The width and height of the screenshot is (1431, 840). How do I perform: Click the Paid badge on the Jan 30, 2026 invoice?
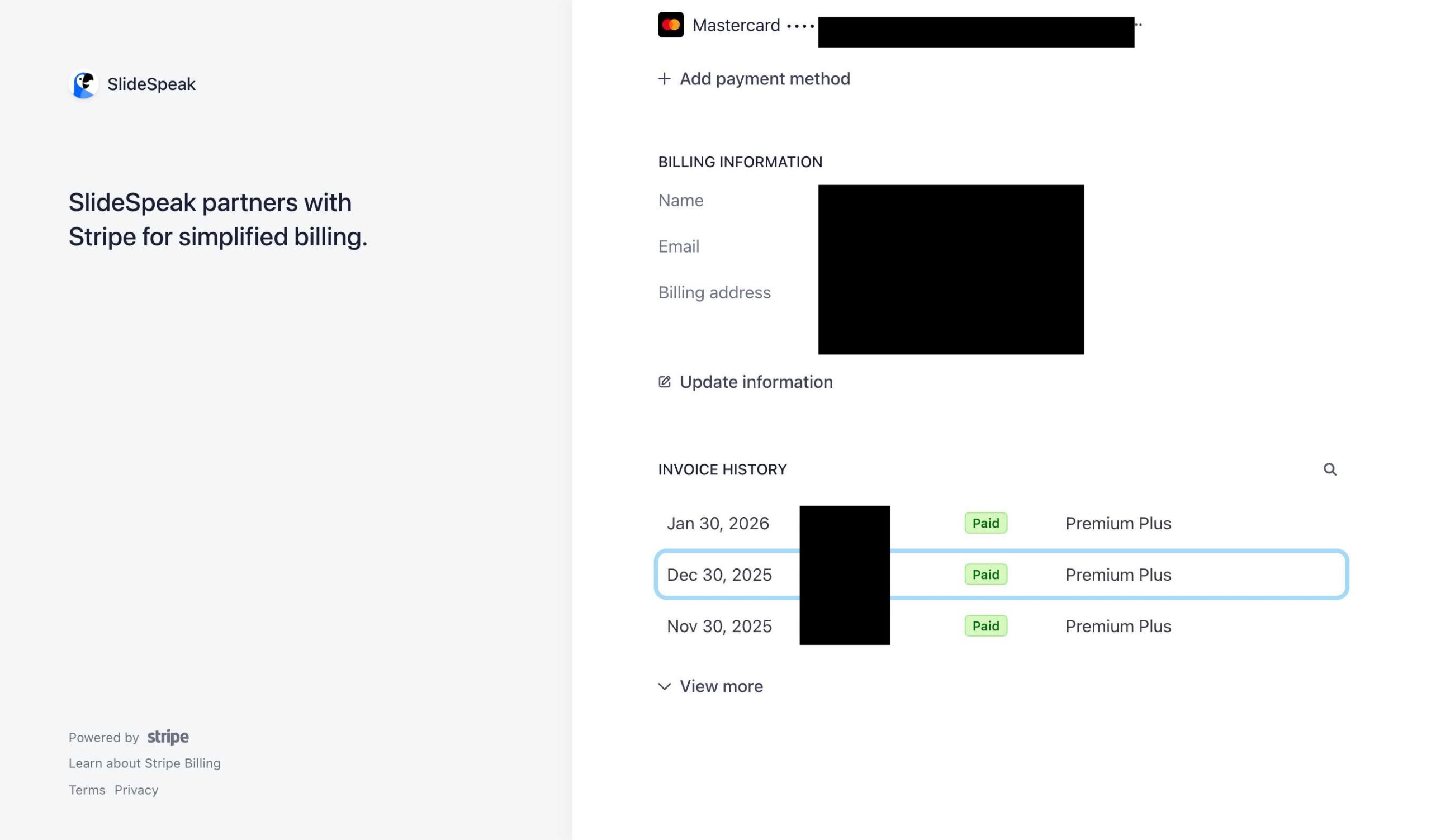pyautogui.click(x=985, y=523)
